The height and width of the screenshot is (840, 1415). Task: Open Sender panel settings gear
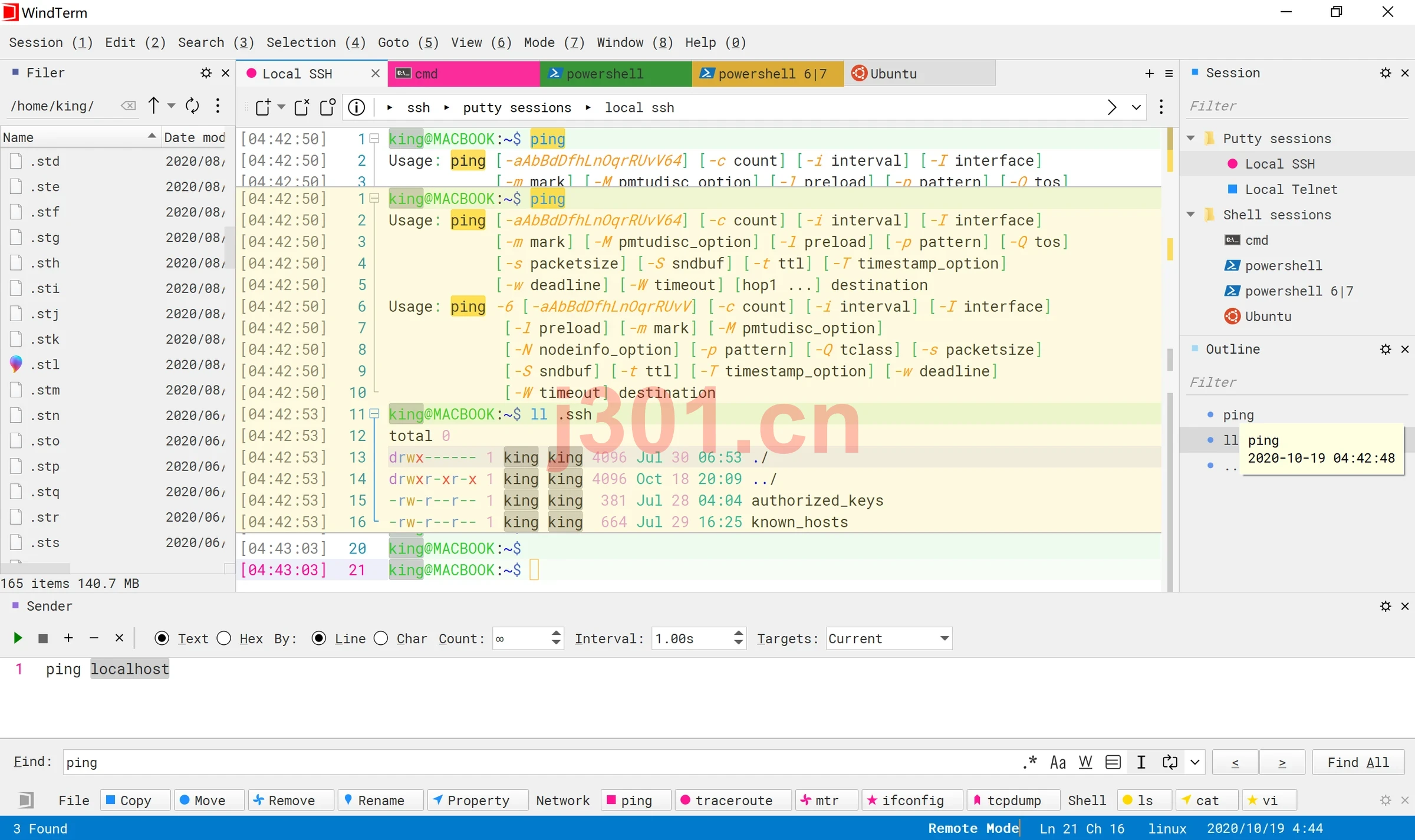tap(1386, 607)
